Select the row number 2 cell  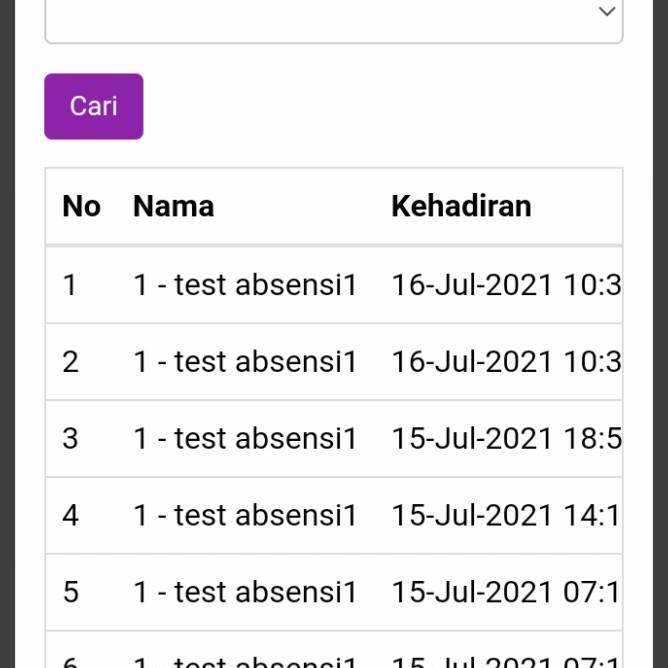pos(70,361)
